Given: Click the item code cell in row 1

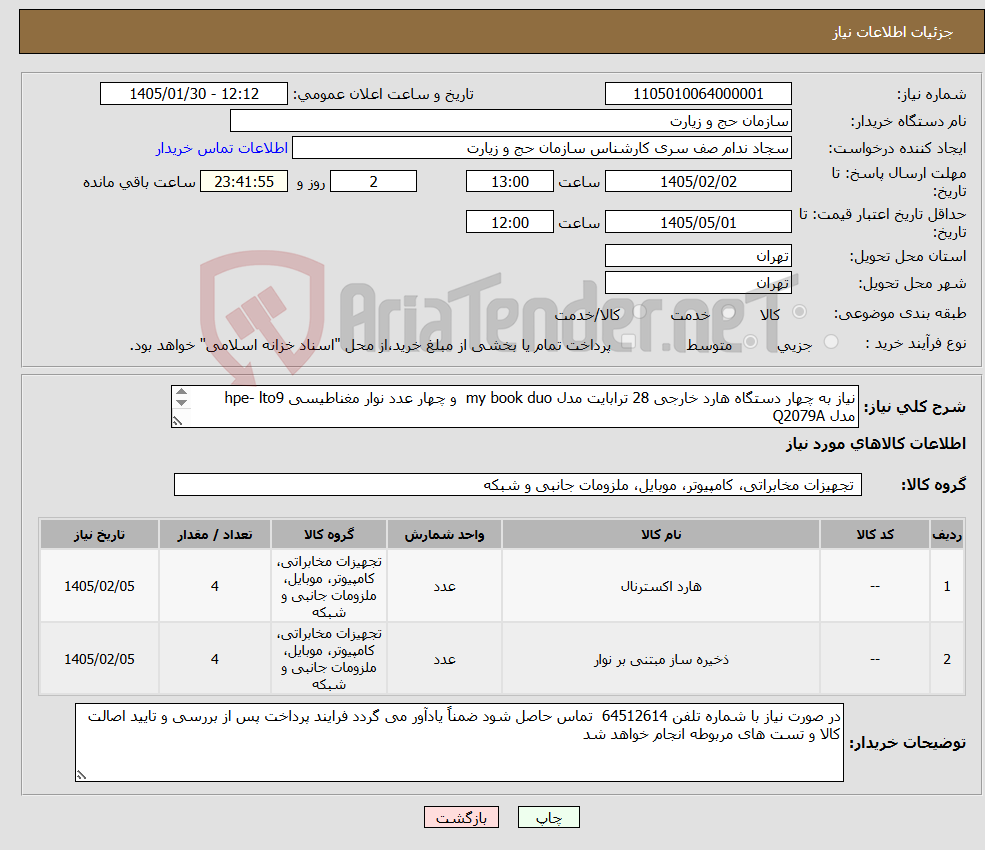Looking at the screenshot, I should [x=874, y=586].
